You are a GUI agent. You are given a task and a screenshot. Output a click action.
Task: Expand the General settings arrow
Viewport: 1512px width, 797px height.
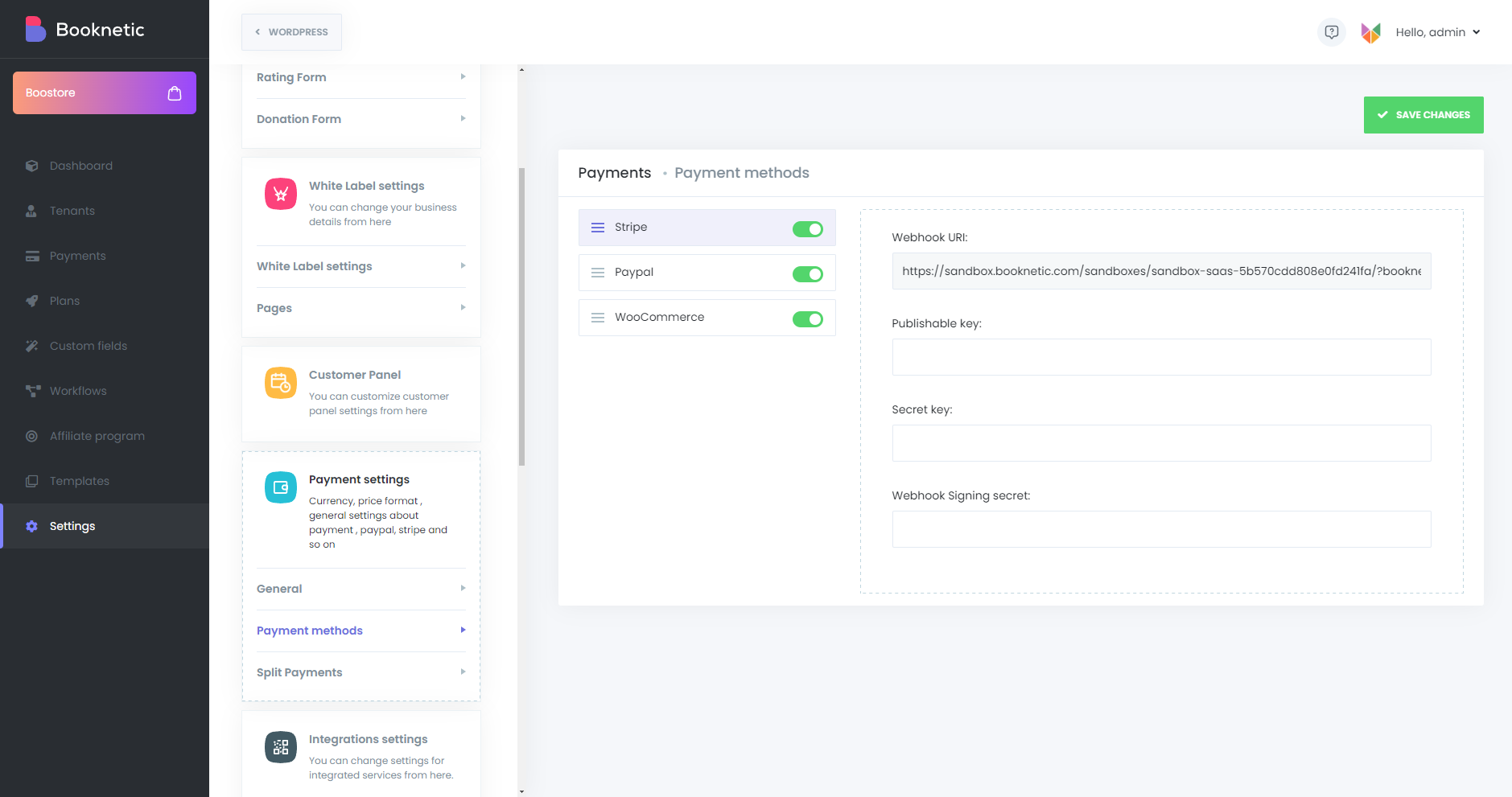tap(463, 588)
